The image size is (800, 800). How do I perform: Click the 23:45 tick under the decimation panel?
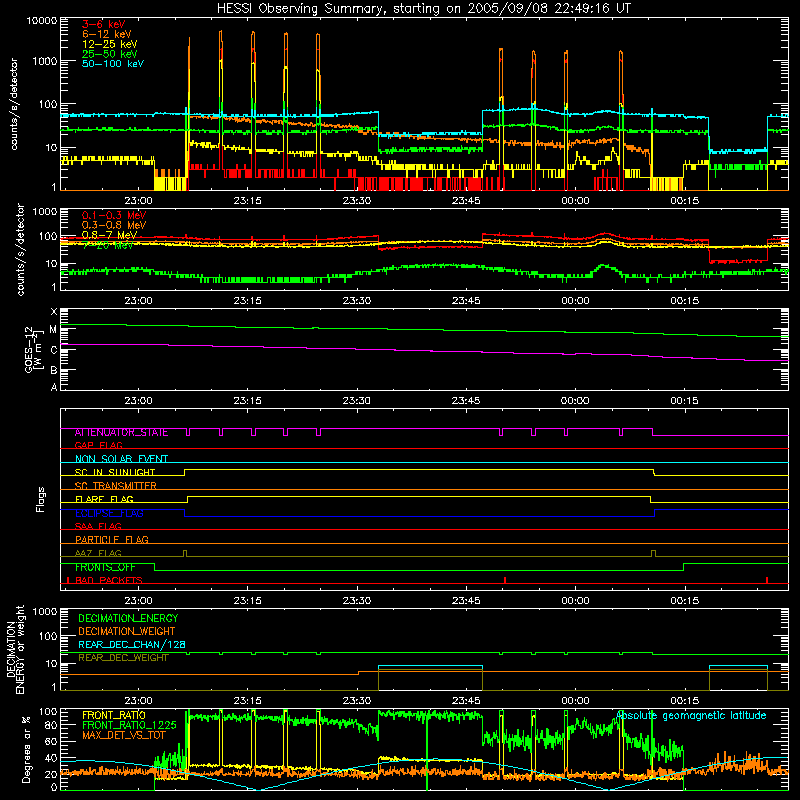coord(466,701)
